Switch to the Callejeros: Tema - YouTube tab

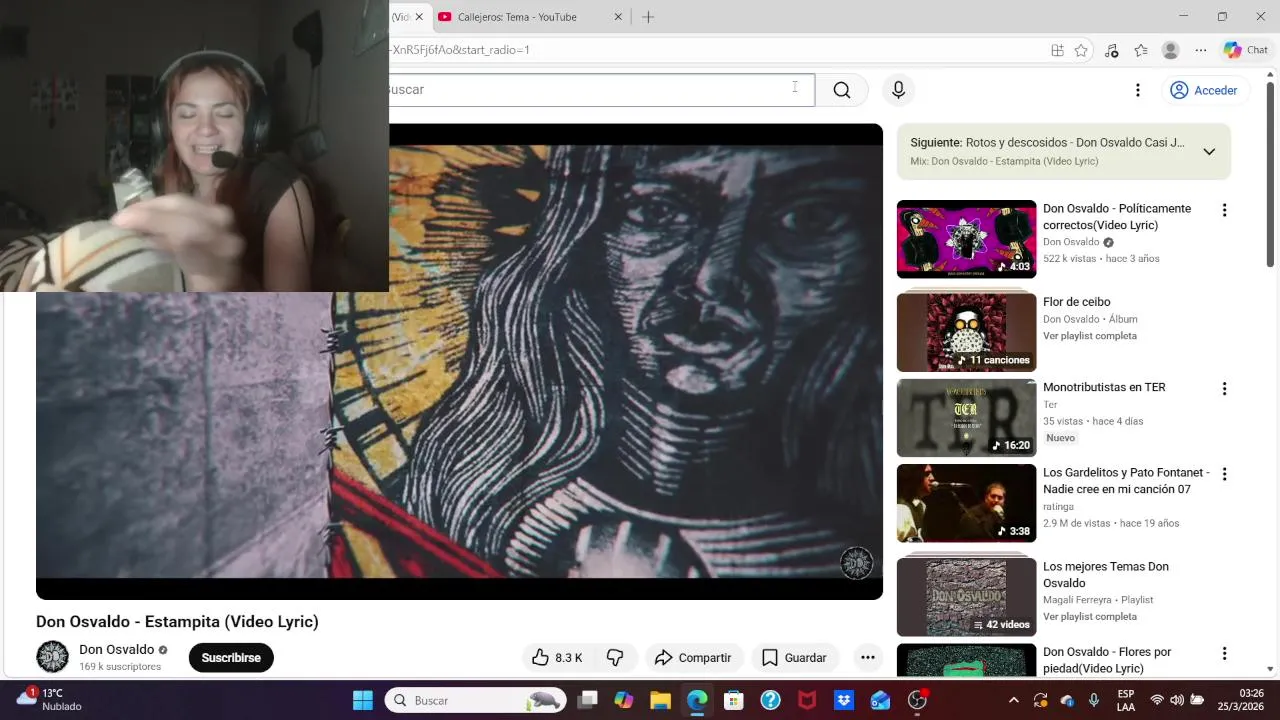(x=517, y=17)
